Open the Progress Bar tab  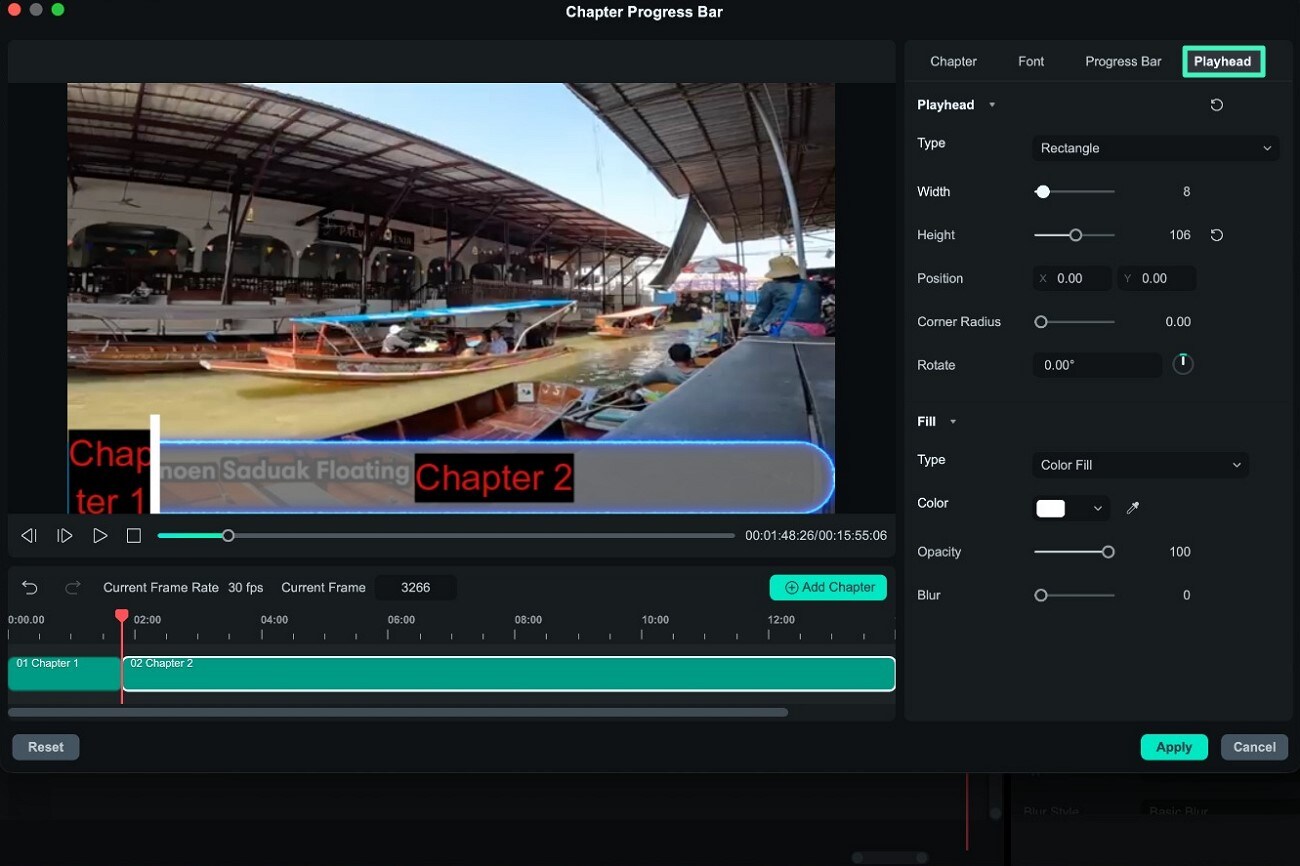coord(1123,61)
